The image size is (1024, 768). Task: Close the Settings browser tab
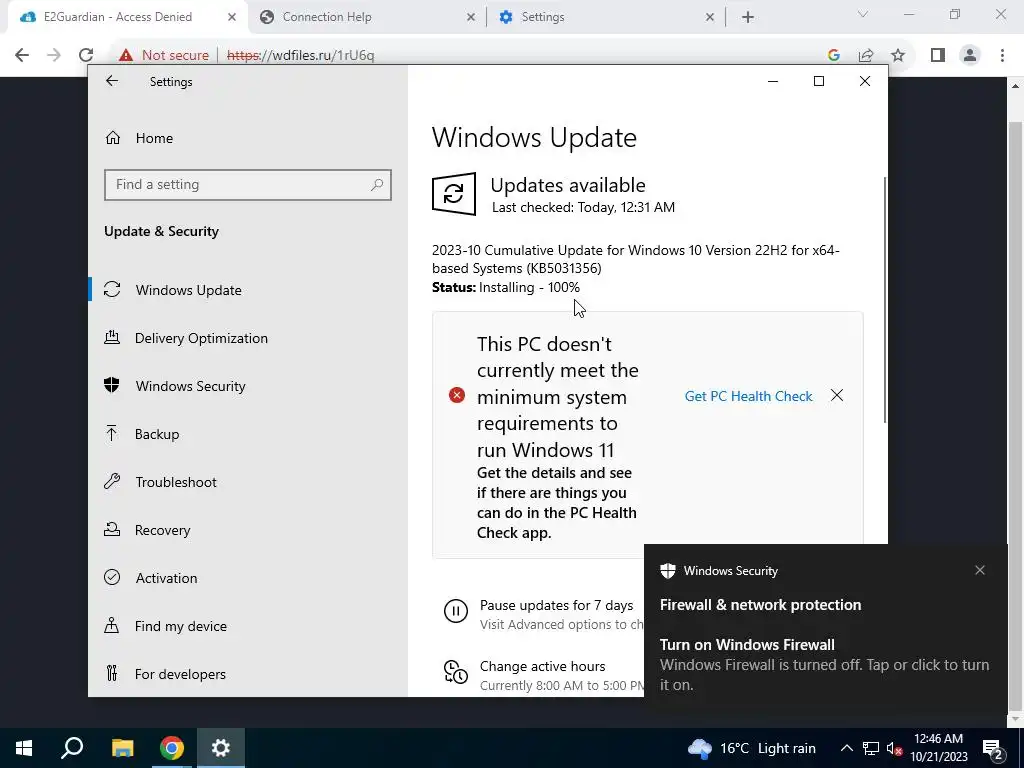pos(710,18)
